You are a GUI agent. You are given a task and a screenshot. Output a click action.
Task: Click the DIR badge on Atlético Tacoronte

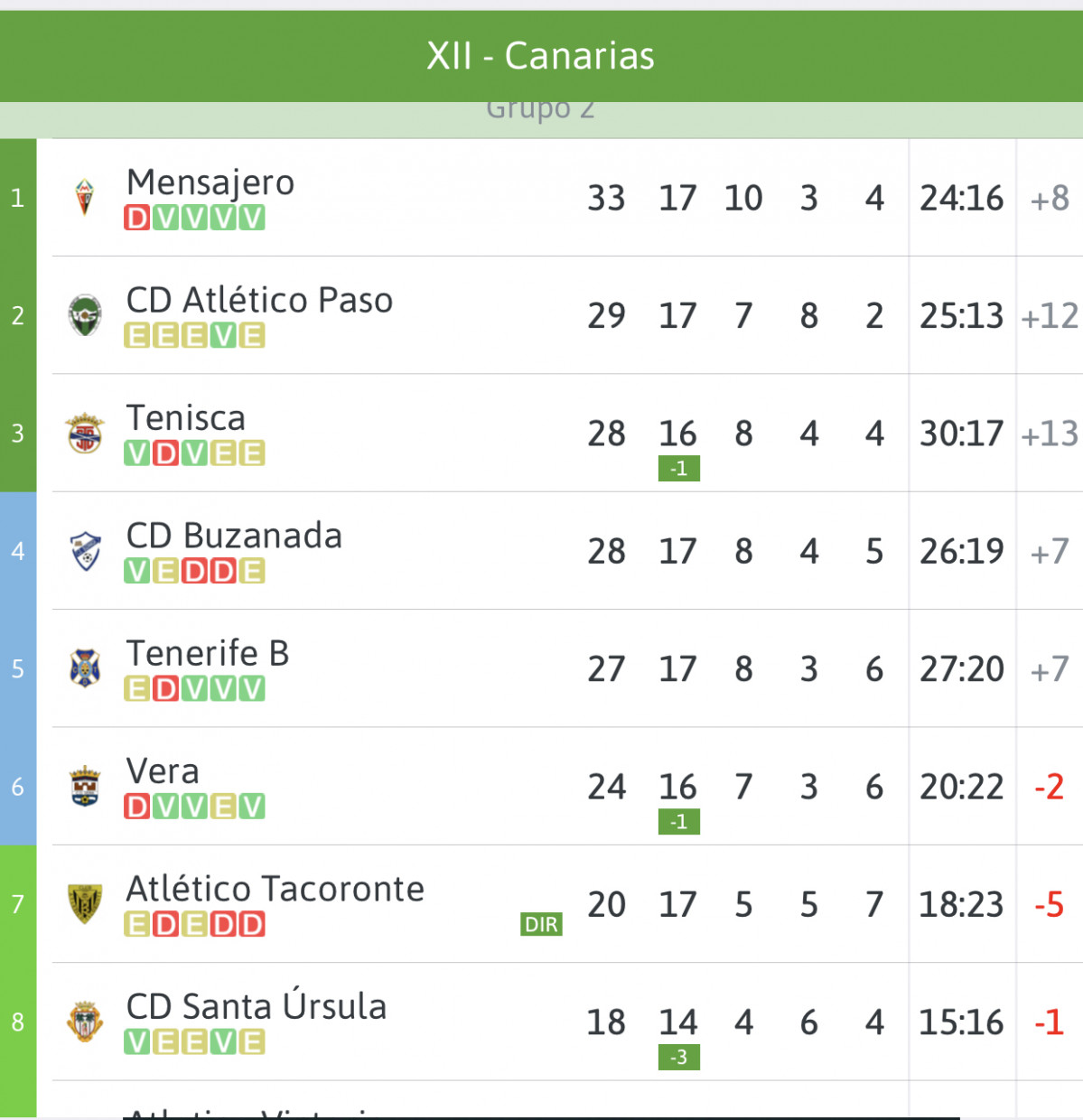coord(542,924)
